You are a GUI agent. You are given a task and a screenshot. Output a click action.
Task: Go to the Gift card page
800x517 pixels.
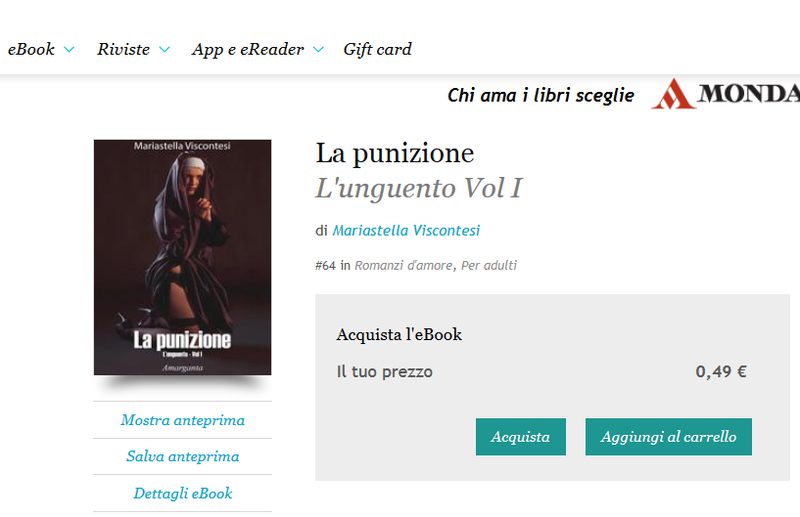click(377, 49)
